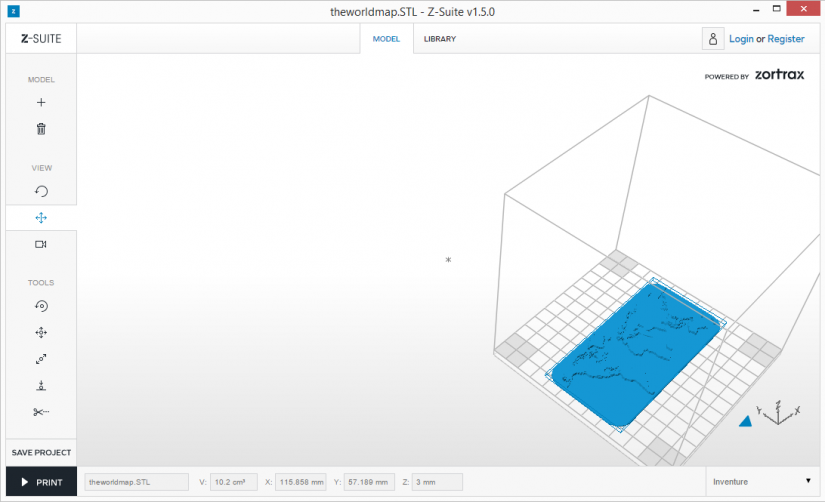Select the pan view arrows tool
This screenshot has height=502, width=825.
41,218
